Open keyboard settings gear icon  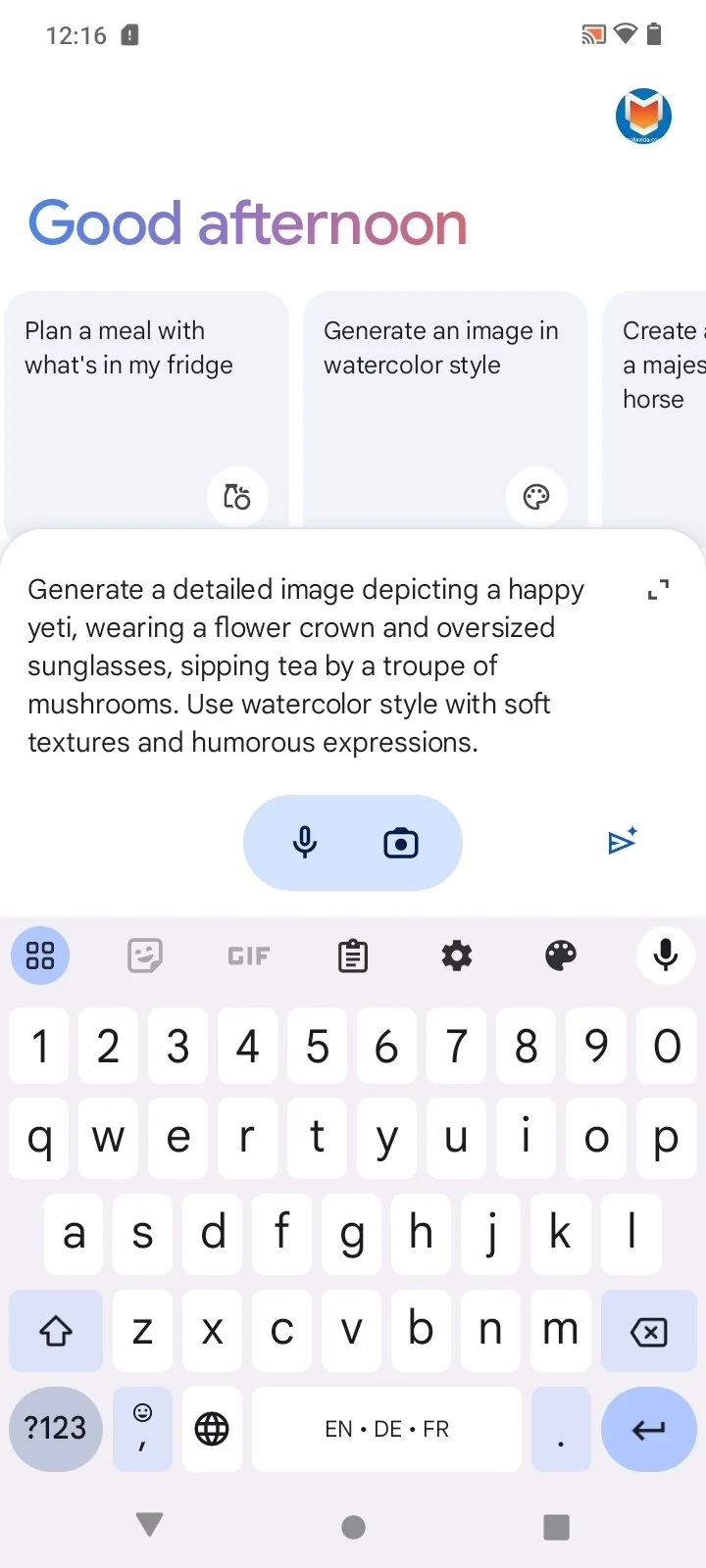pyautogui.click(x=457, y=955)
